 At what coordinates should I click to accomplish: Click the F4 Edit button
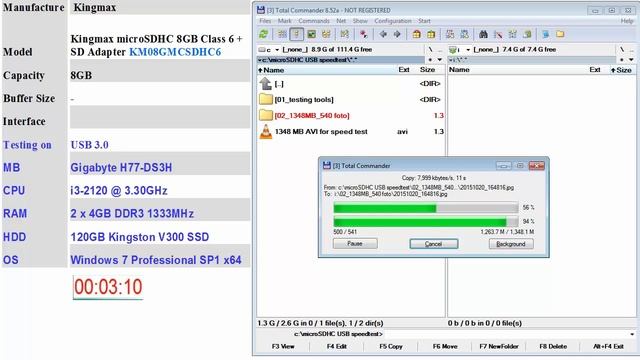(337, 346)
